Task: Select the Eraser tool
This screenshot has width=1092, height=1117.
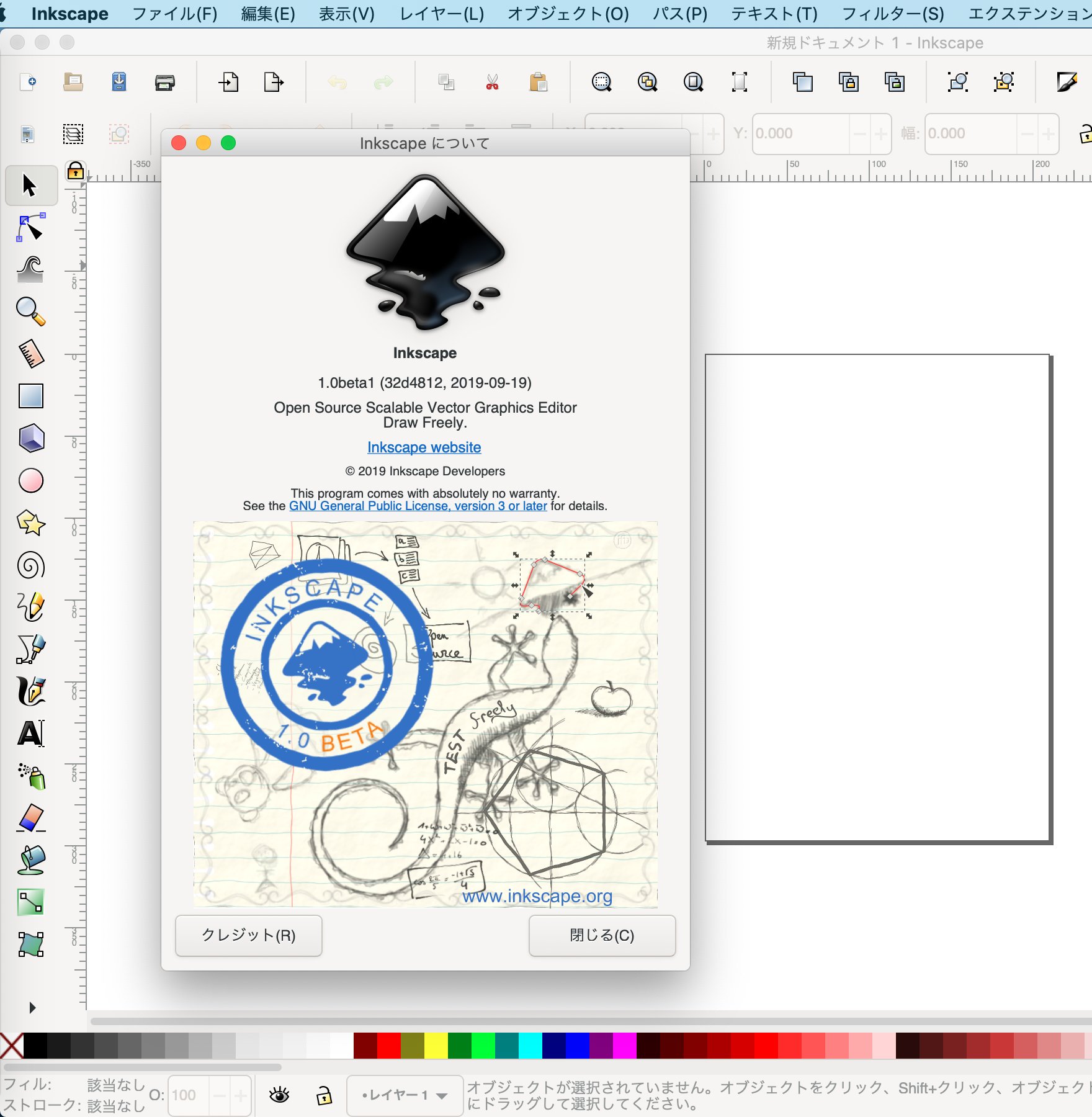Action: click(x=30, y=818)
